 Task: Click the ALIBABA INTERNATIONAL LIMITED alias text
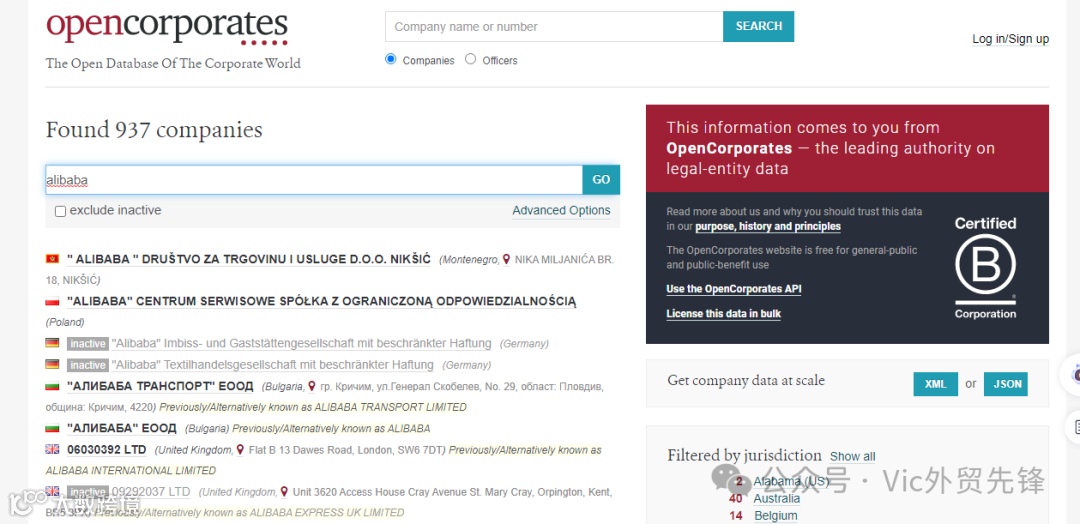click(131, 471)
